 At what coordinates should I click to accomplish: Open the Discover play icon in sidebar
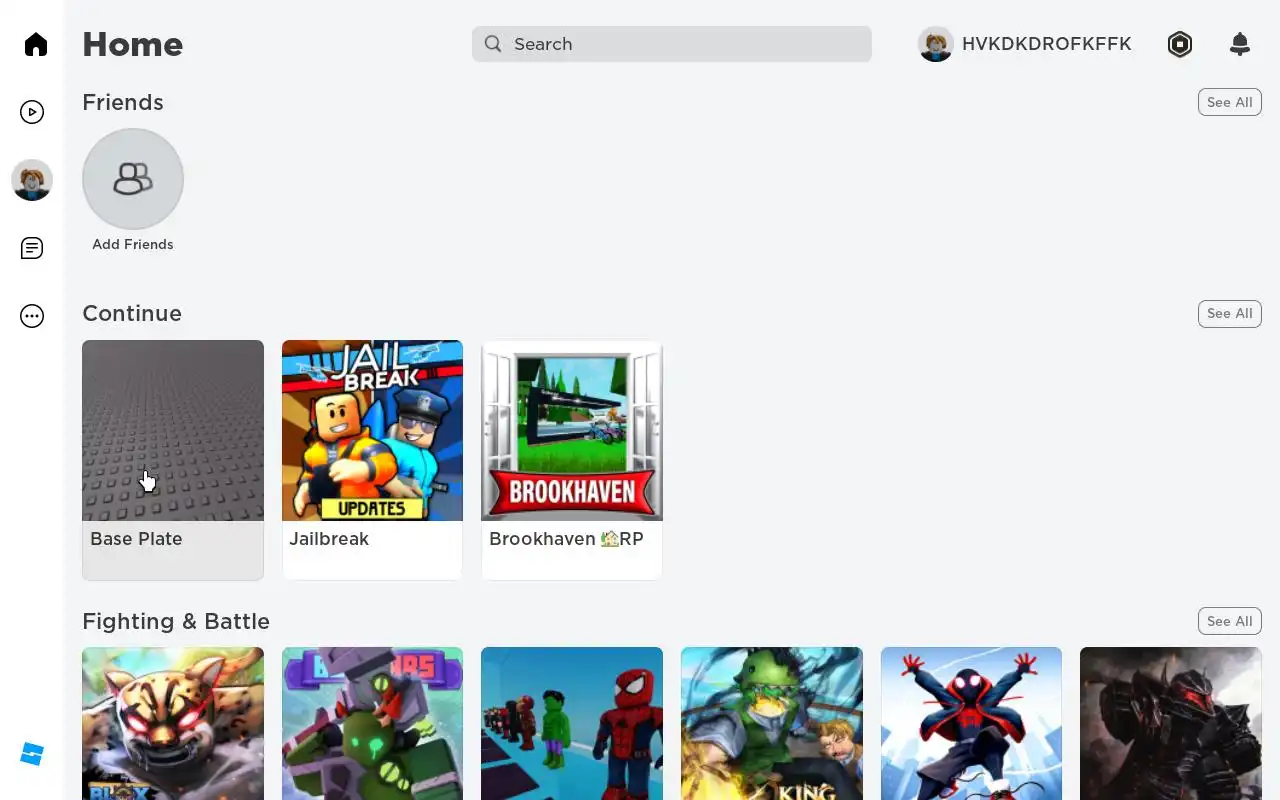click(32, 112)
